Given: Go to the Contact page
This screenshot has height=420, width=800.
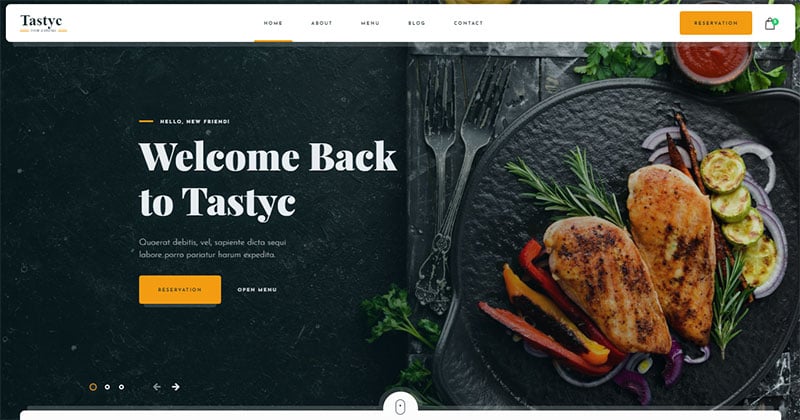Looking at the screenshot, I should [x=468, y=23].
